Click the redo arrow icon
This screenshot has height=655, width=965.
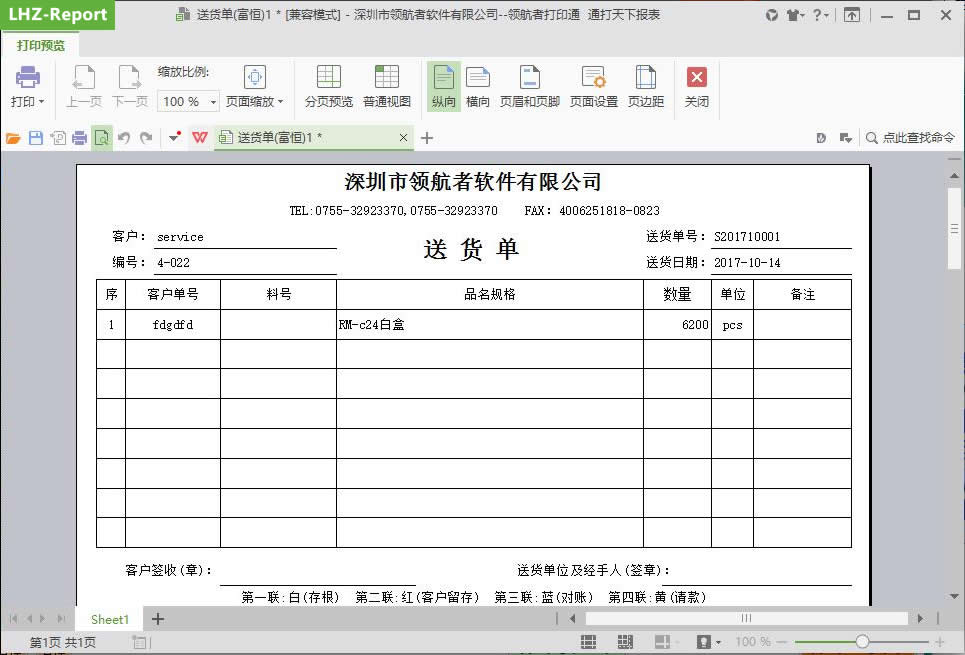[x=146, y=138]
